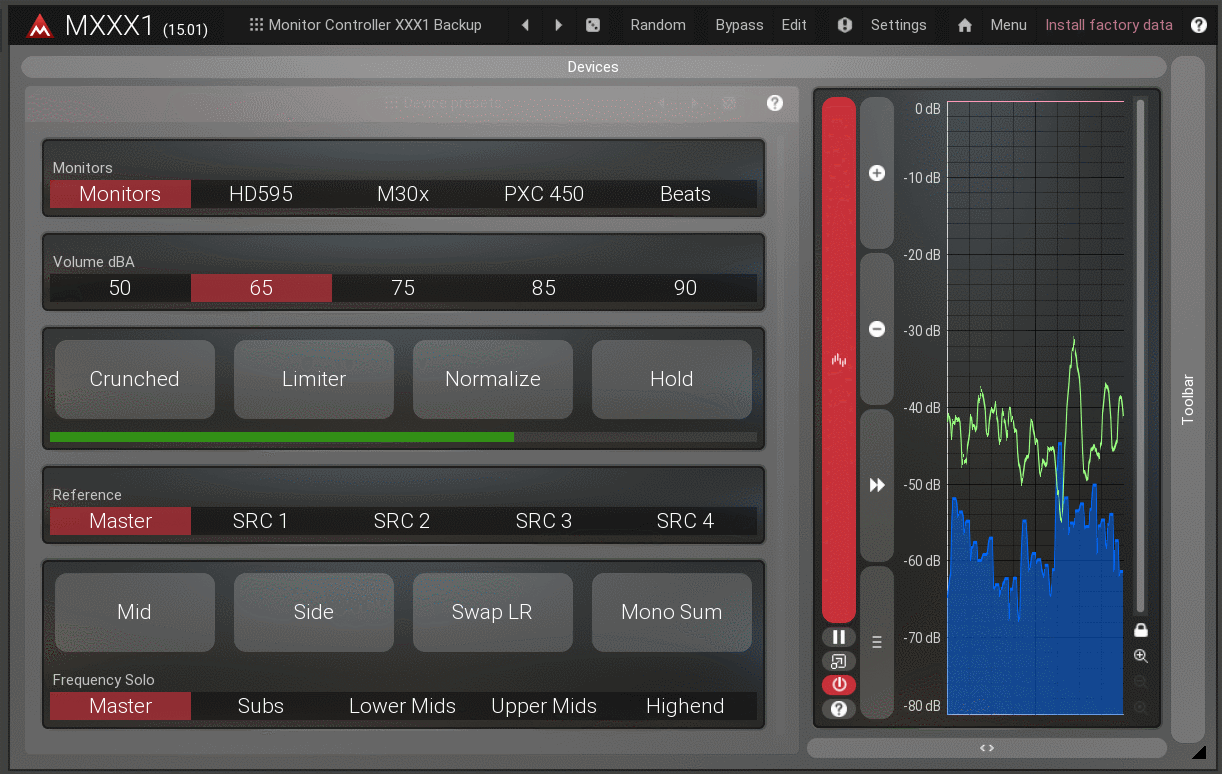Screen dimensions: 1222x774
Task: Click the fast-forward double arrow button
Action: pyautogui.click(x=877, y=485)
